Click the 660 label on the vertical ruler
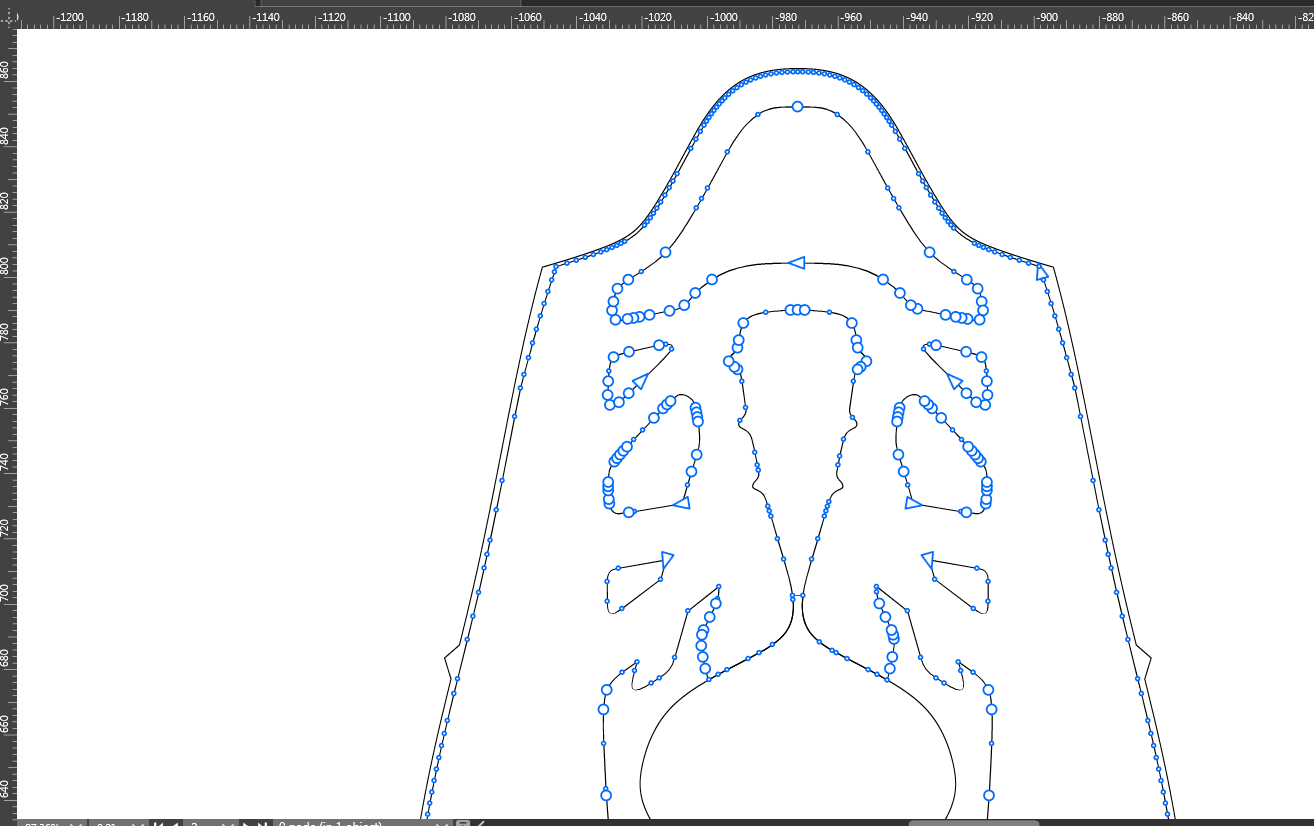Viewport: 1314px width, 826px height. coord(8,723)
